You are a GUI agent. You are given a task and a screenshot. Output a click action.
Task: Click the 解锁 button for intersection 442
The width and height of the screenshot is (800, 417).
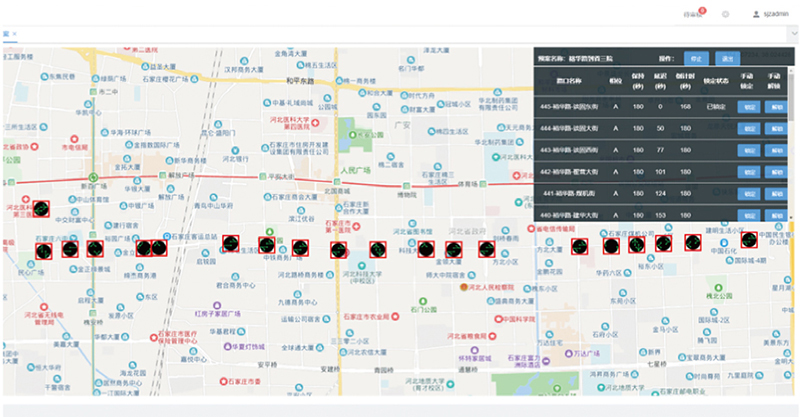(776, 172)
